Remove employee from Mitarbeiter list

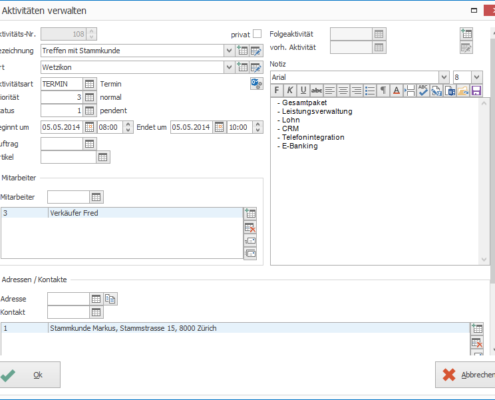[250, 228]
